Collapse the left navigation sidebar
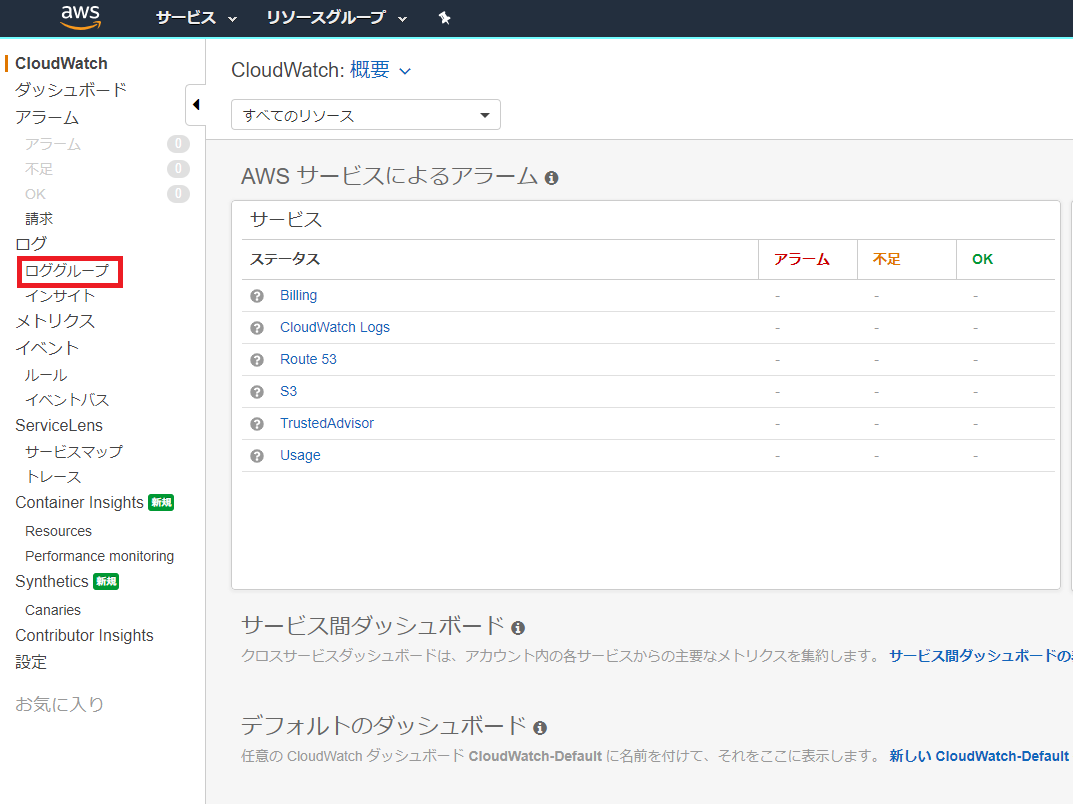 196,104
